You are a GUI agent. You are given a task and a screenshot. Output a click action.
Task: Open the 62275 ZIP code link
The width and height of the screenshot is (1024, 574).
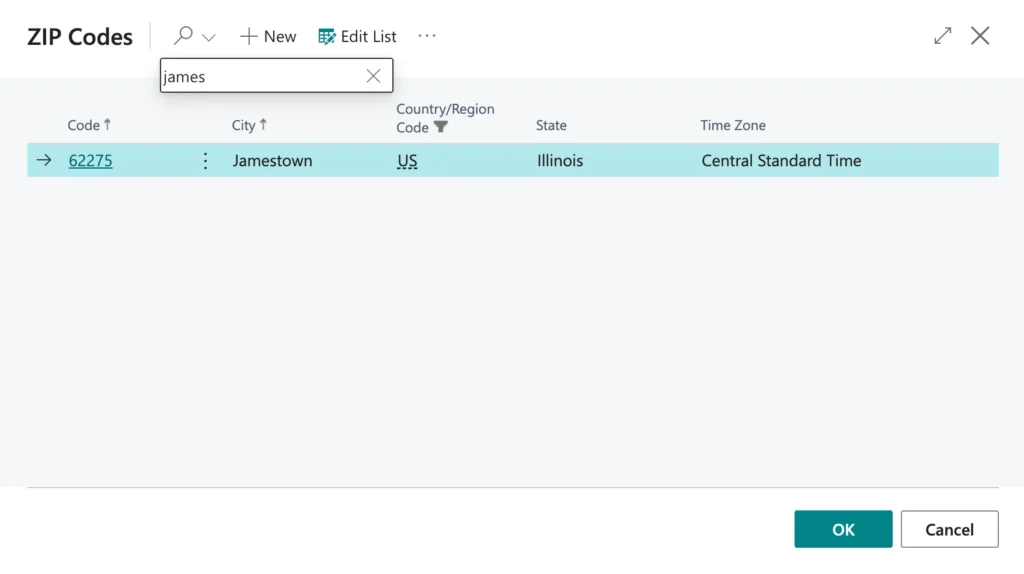90,160
